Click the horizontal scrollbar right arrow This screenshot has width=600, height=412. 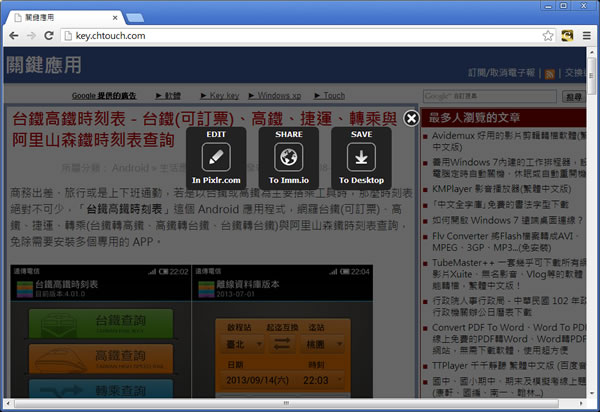581,403
